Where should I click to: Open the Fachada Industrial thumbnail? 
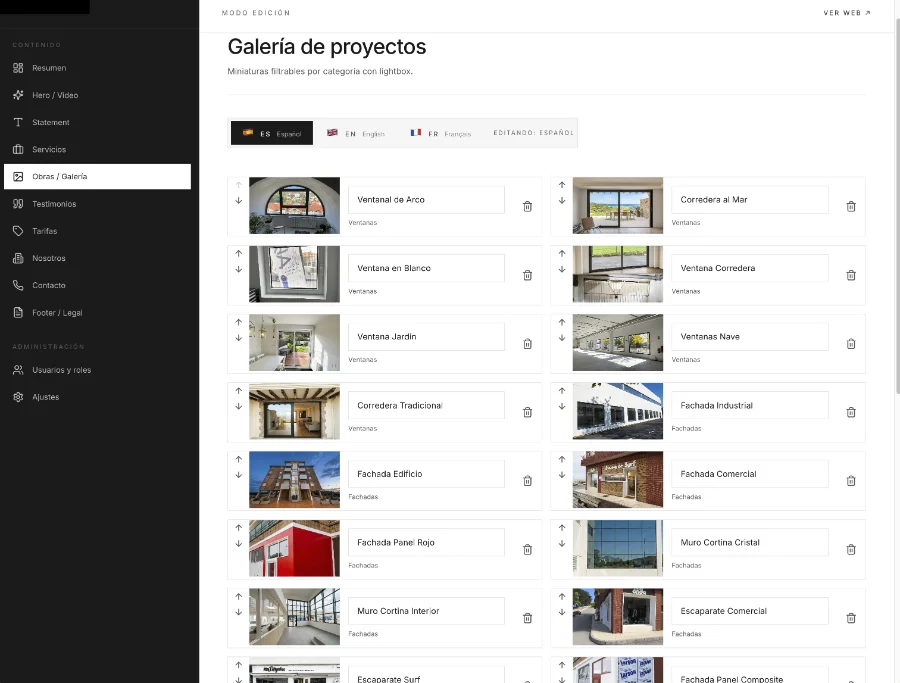(618, 411)
